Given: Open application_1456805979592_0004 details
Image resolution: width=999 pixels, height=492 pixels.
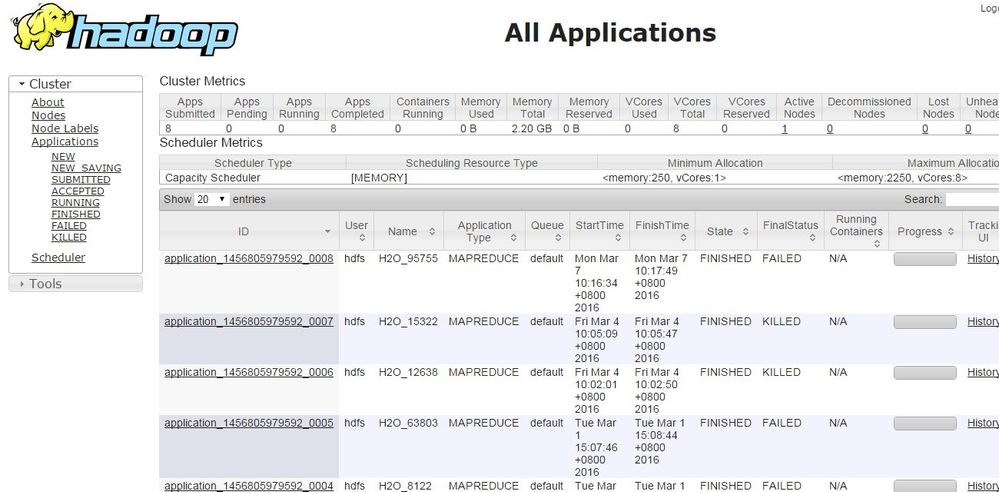Looking at the screenshot, I should click(248, 486).
